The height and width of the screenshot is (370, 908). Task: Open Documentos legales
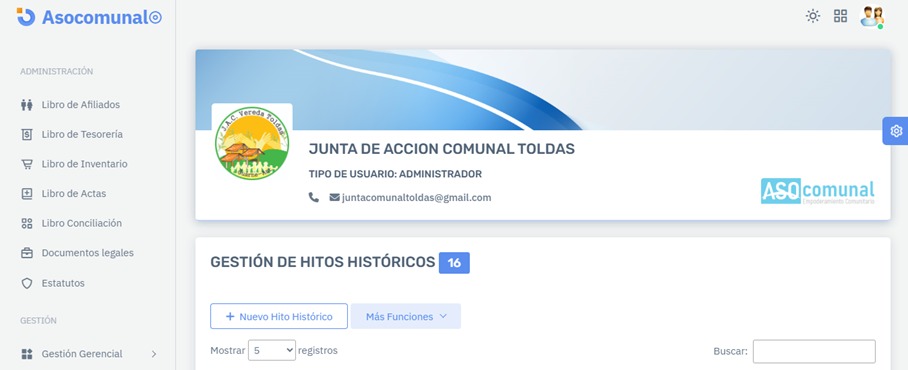(x=87, y=253)
